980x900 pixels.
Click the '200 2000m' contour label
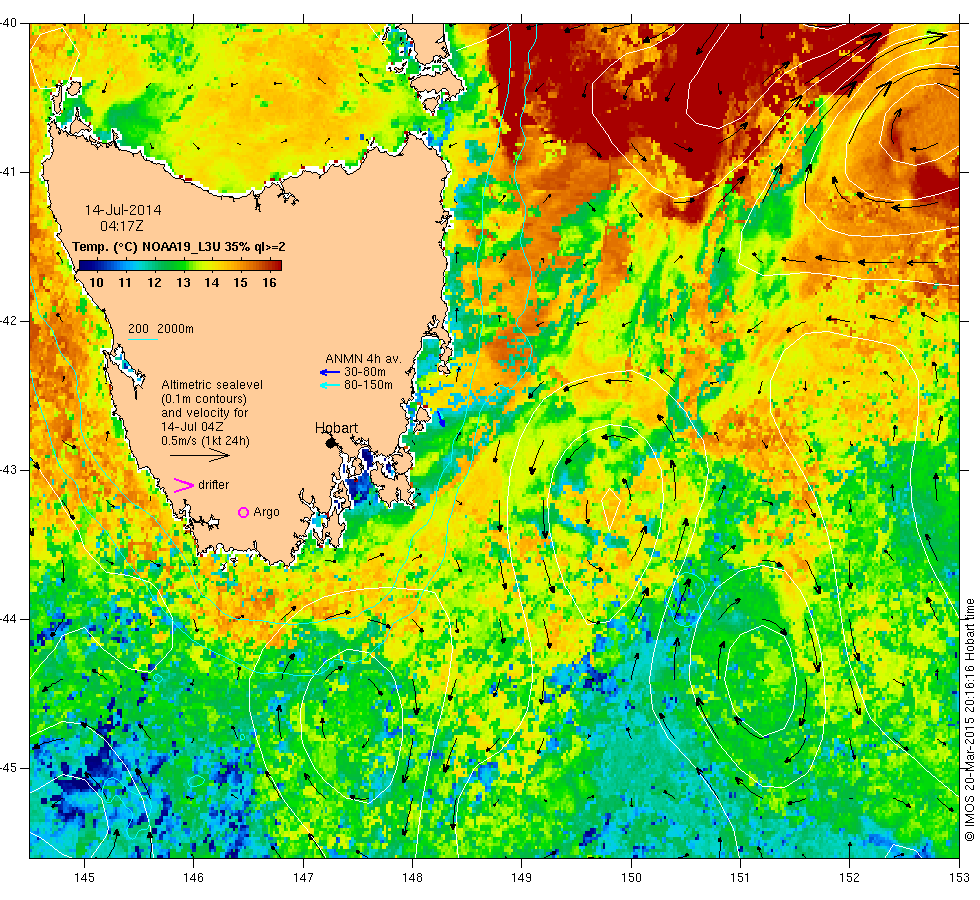click(x=161, y=329)
